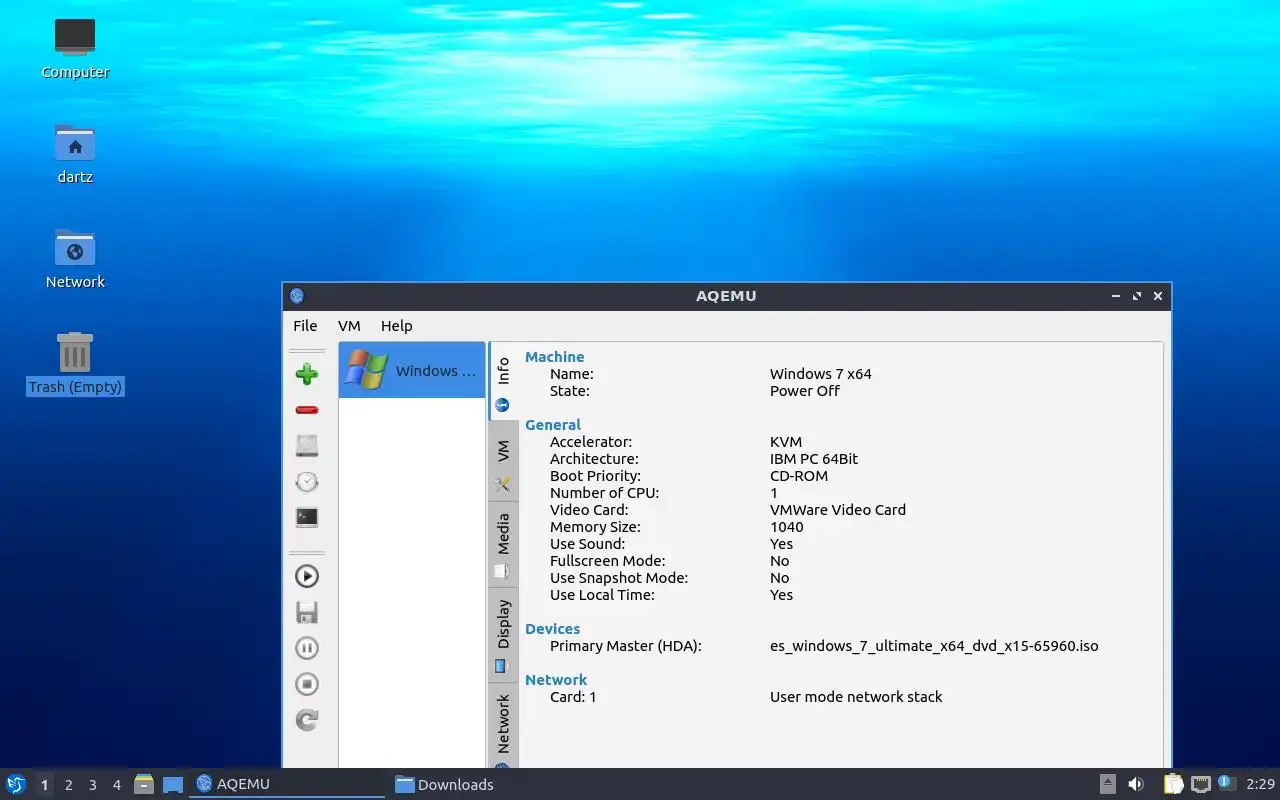This screenshot has width=1280, height=800.
Task: Click the 'Use Local Time:' label
Action: click(x=602, y=595)
